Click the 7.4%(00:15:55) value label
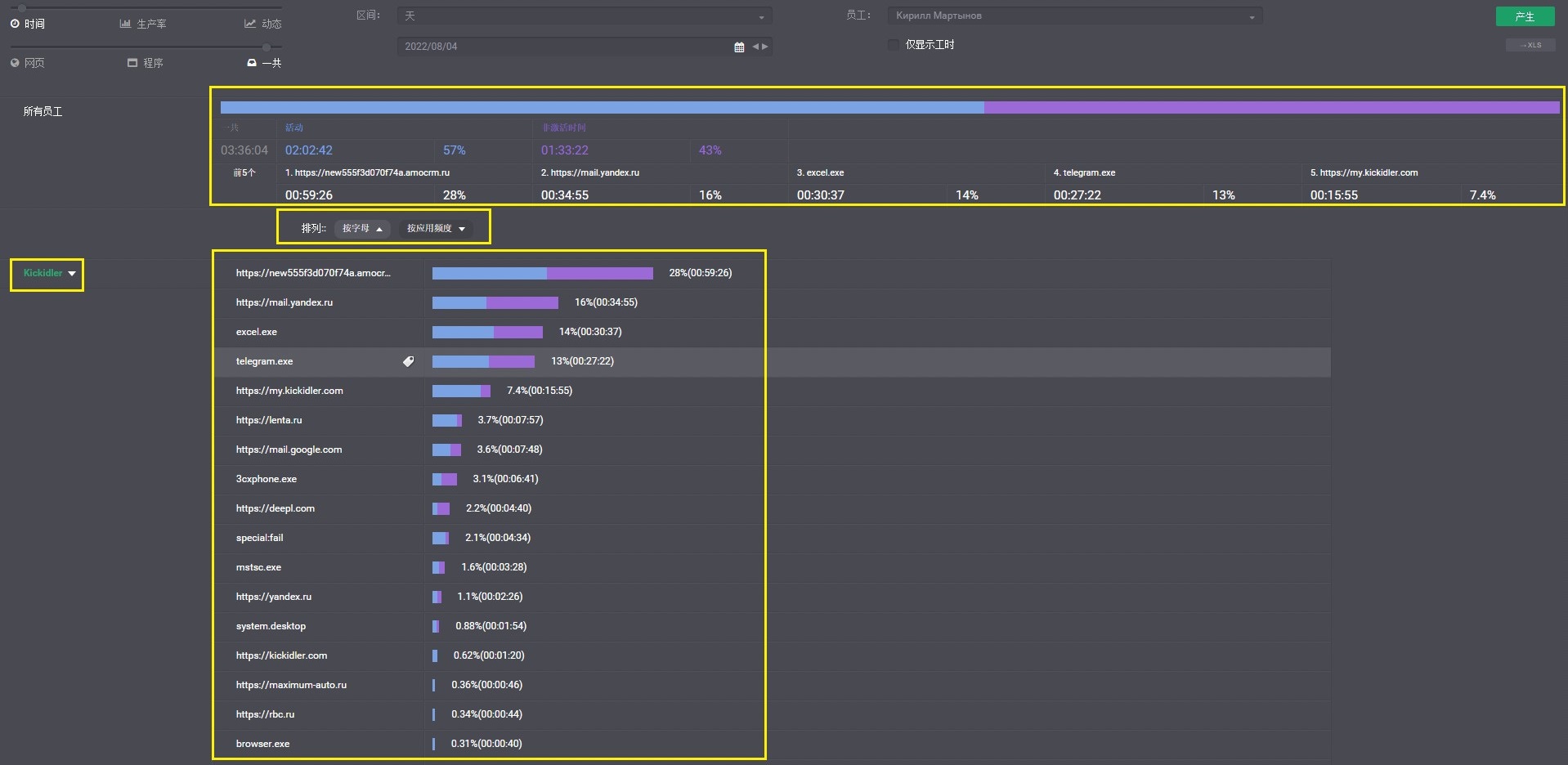The width and height of the screenshot is (1568, 765). (x=540, y=391)
